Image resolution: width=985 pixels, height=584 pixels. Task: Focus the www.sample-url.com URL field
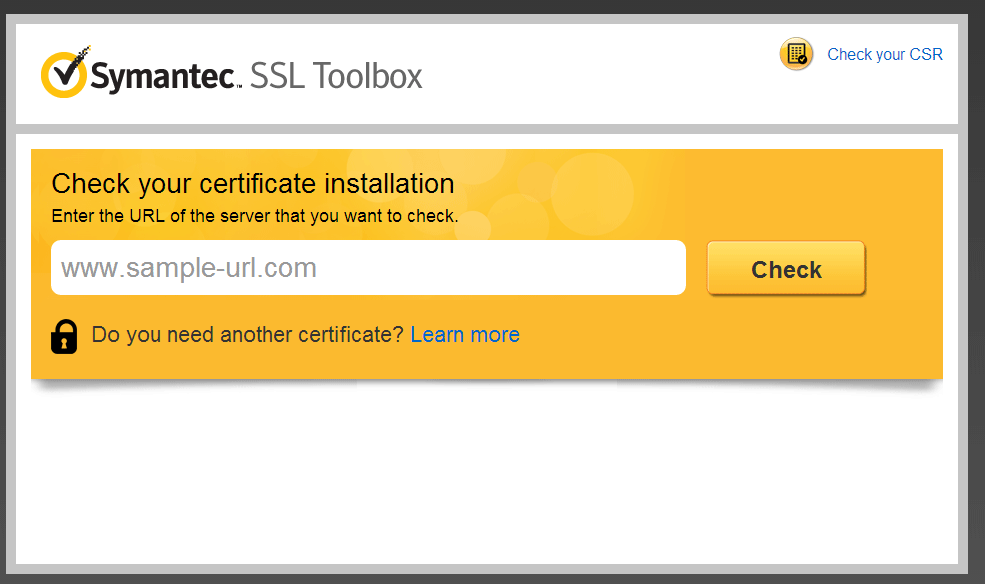point(368,268)
